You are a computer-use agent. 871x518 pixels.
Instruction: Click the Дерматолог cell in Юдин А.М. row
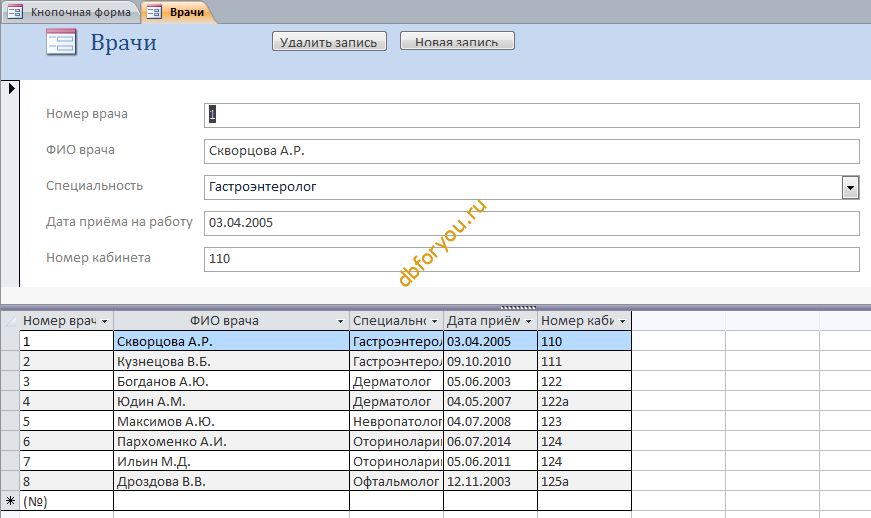[397, 401]
